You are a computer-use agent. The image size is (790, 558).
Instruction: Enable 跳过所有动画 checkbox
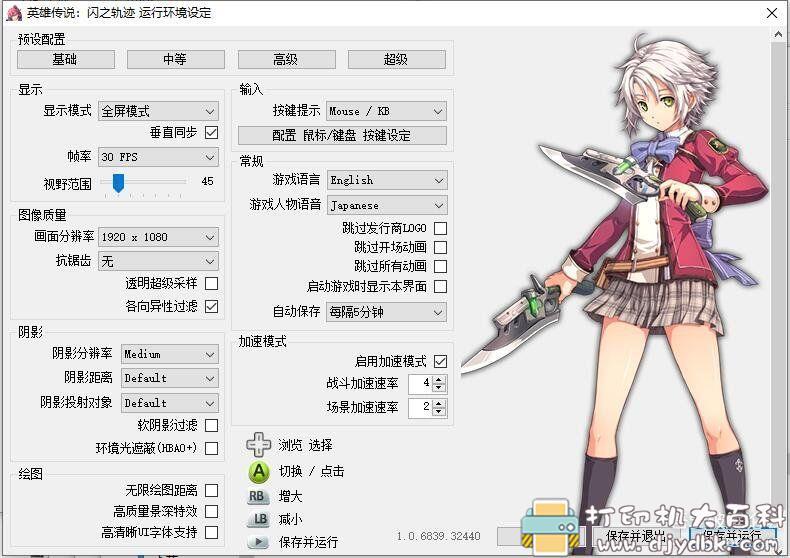[440, 266]
